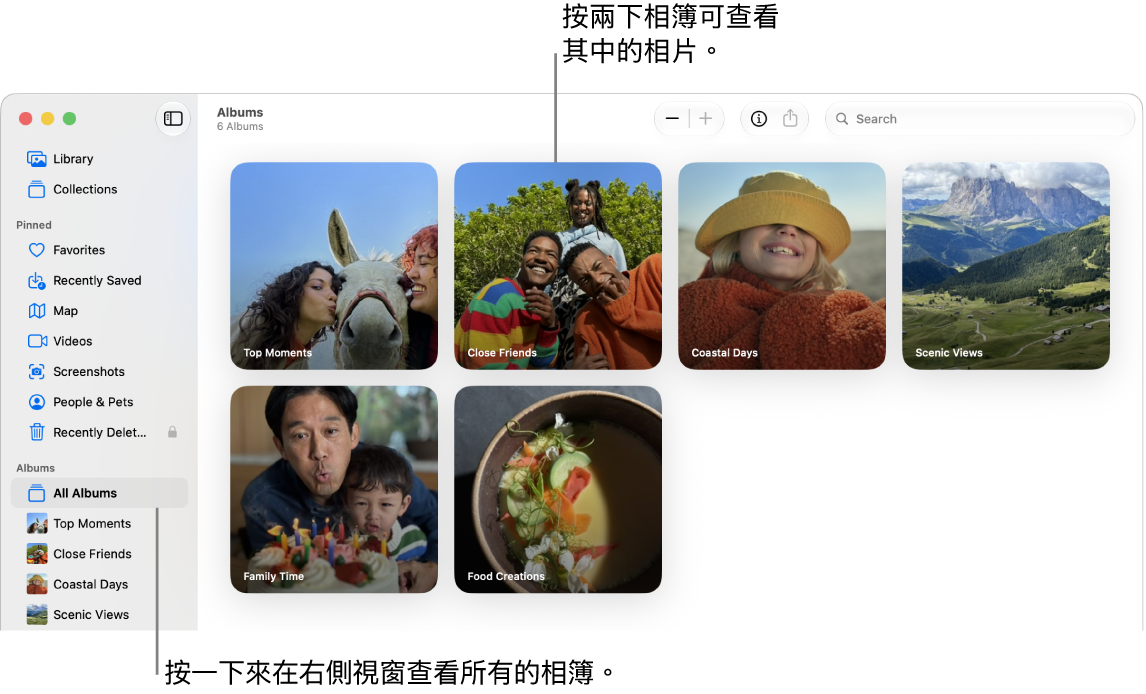Open the Videos camera icon
Screen dimensions: 1146x694
(37, 341)
